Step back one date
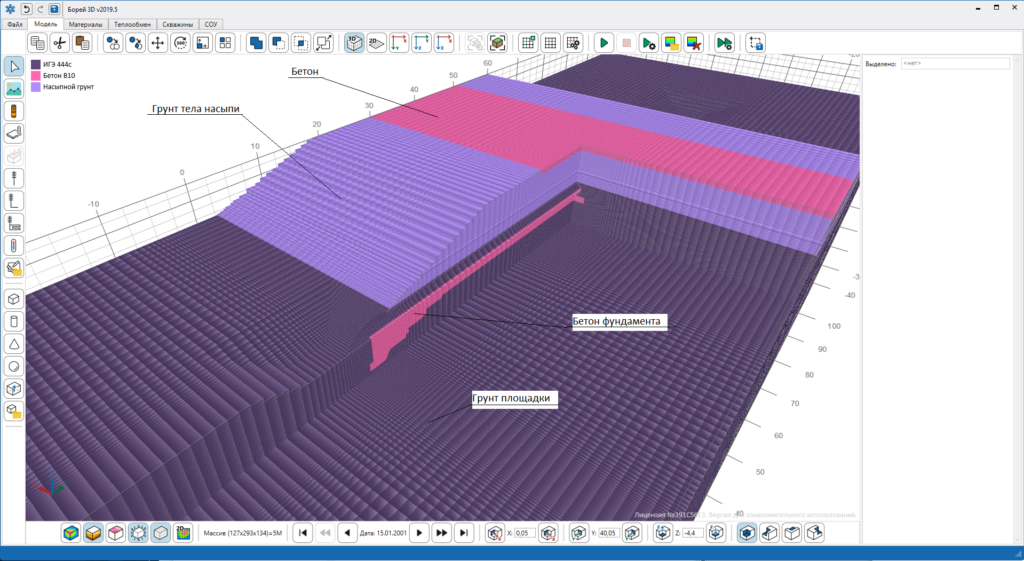This screenshot has height=561, width=1024. 347,533
